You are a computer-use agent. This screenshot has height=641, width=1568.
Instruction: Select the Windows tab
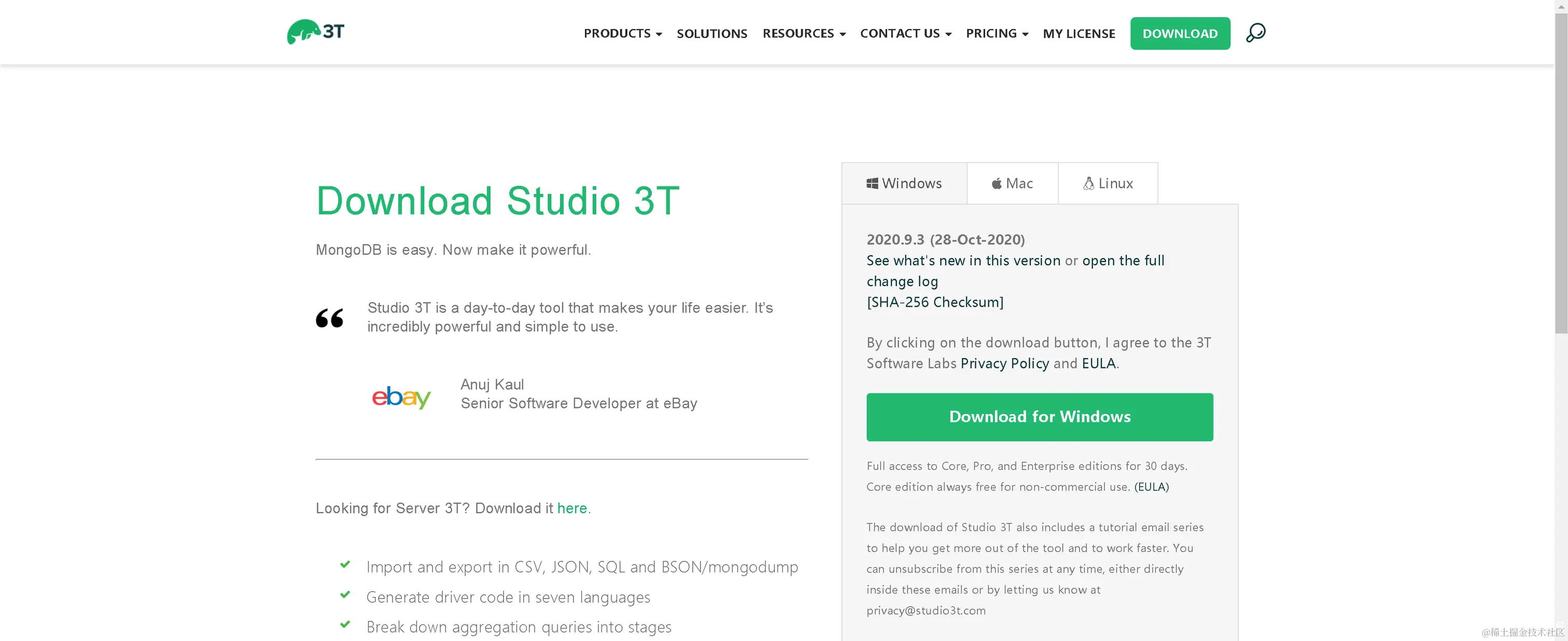point(904,183)
